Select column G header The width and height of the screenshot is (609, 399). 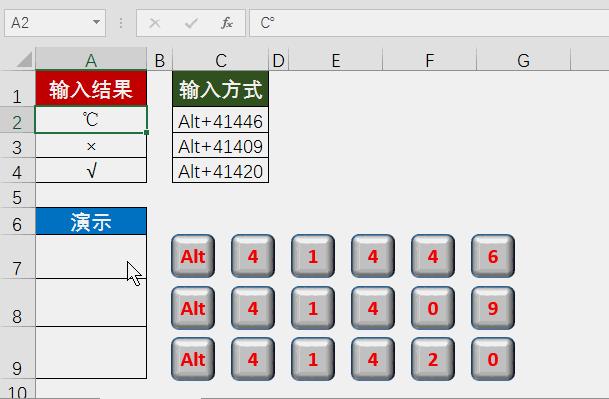pos(524,60)
